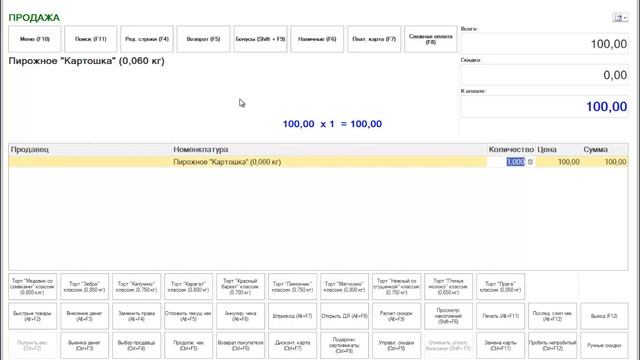Add Торт "Птичье молоко" quick item

[x=448, y=287]
